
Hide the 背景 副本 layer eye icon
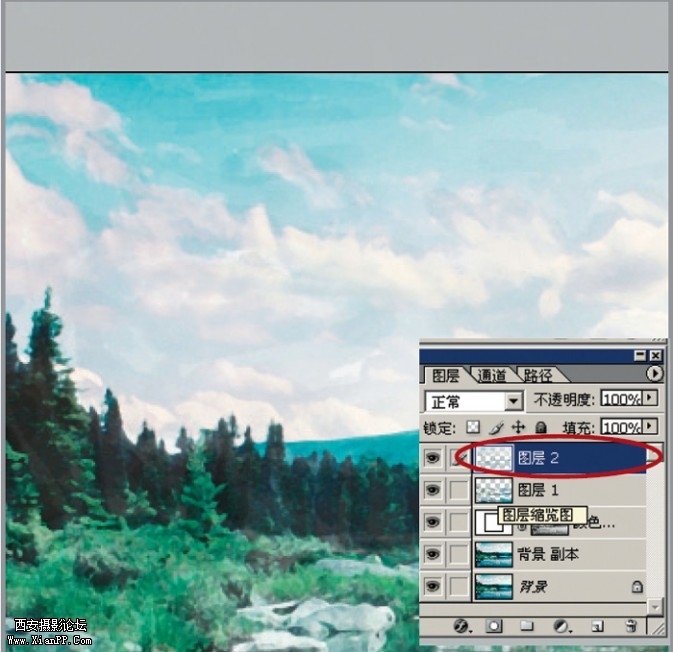[x=433, y=553]
